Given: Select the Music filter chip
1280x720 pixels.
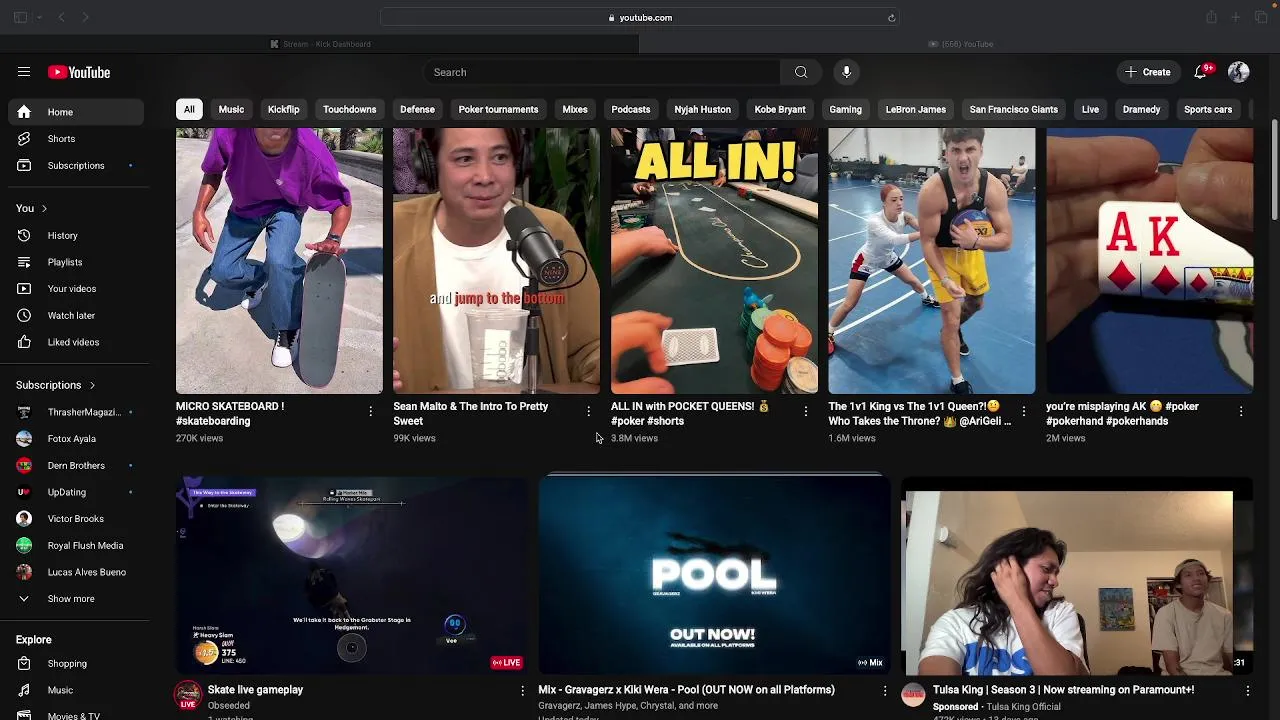Looking at the screenshot, I should [231, 109].
